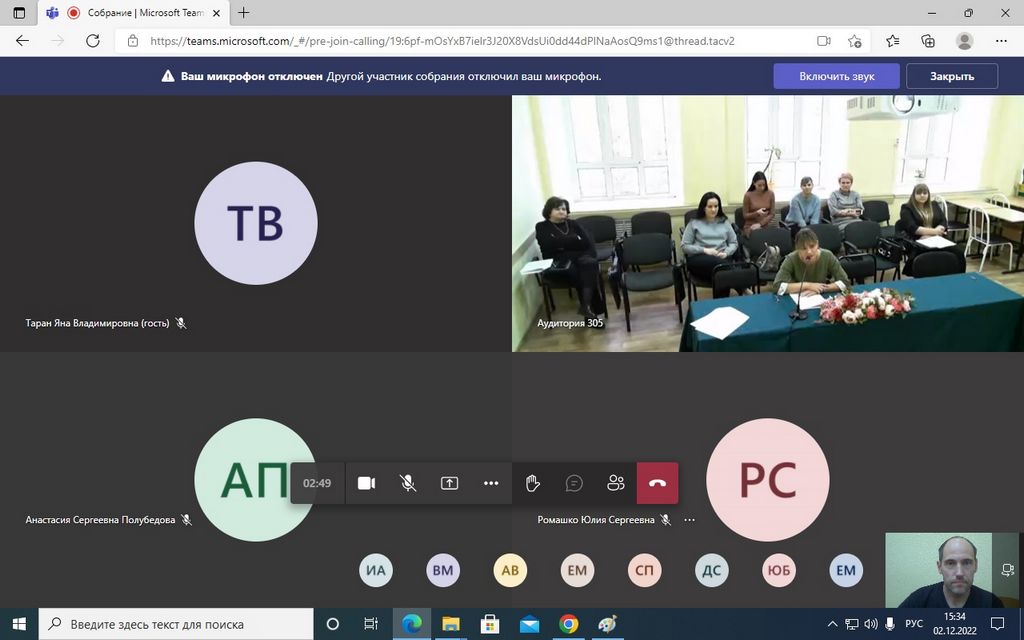Image resolution: width=1024 pixels, height=640 pixels.
Task: Refresh the Teams page
Action: [93, 41]
